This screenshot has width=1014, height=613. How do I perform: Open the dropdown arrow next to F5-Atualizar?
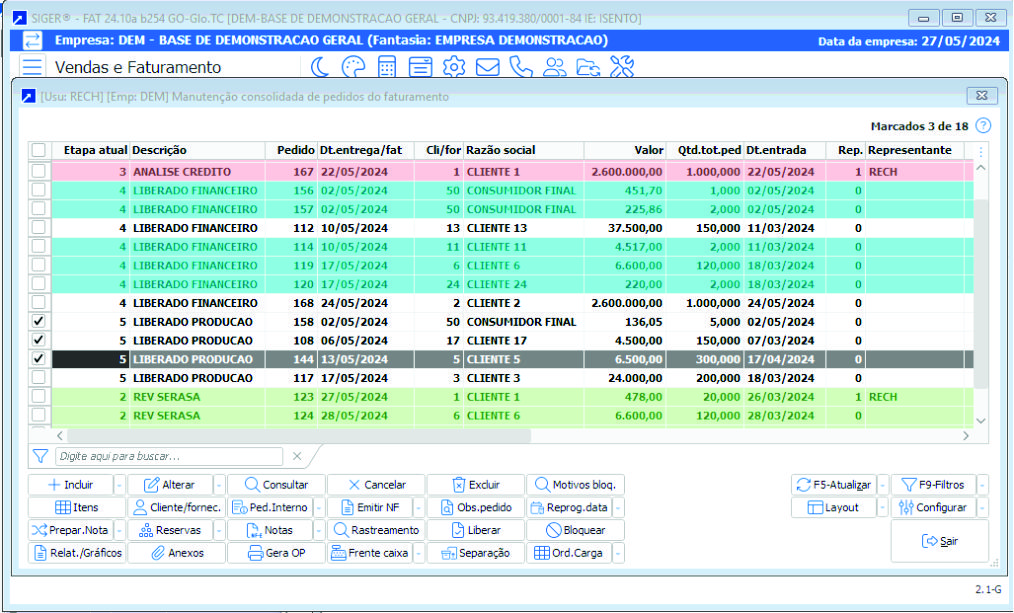click(883, 485)
